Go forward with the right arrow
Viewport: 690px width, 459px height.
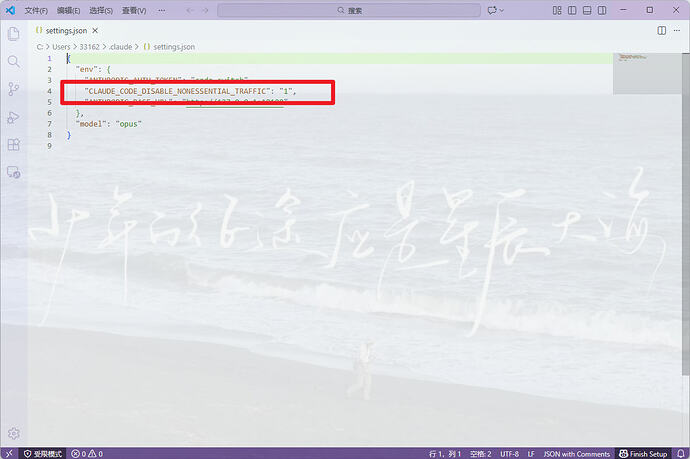pos(206,10)
